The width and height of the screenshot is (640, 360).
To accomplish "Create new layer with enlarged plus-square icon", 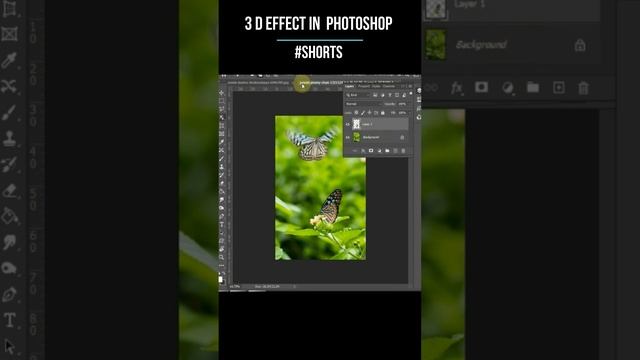I will (559, 87).
